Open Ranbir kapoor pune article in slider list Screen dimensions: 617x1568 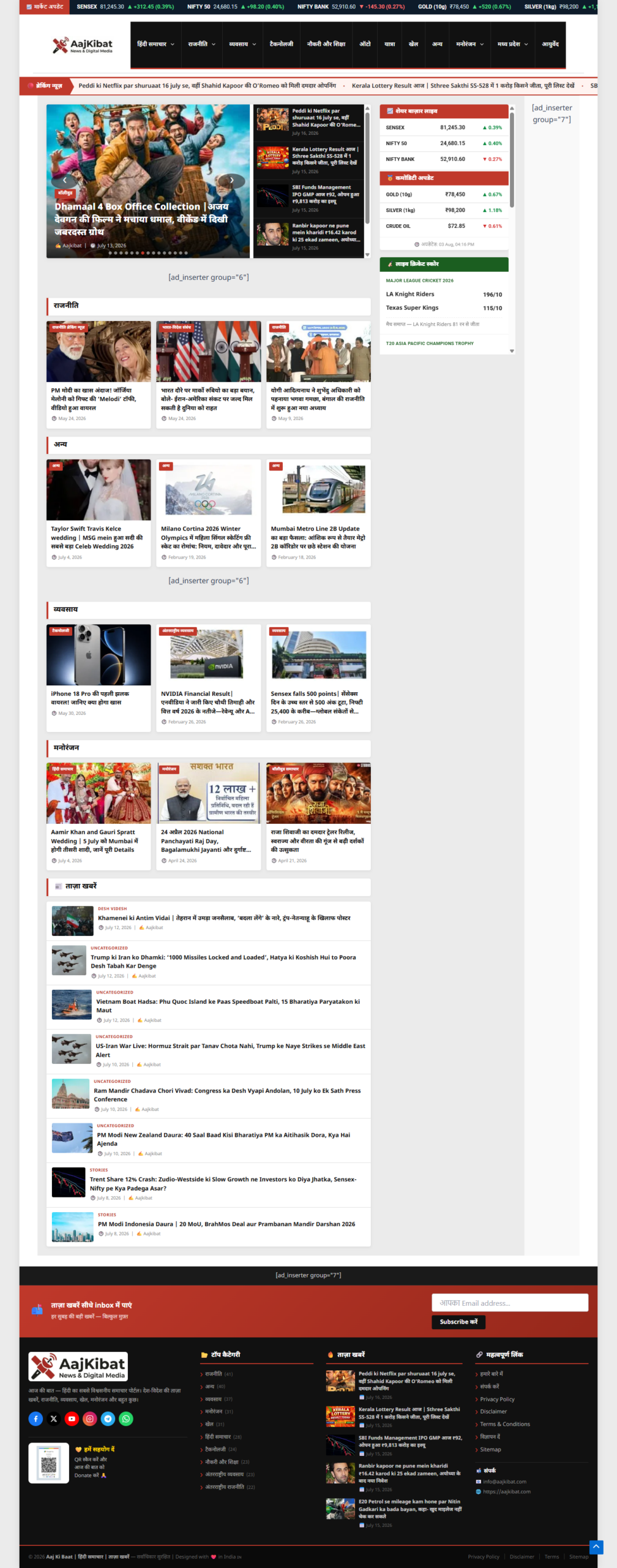pos(308,236)
